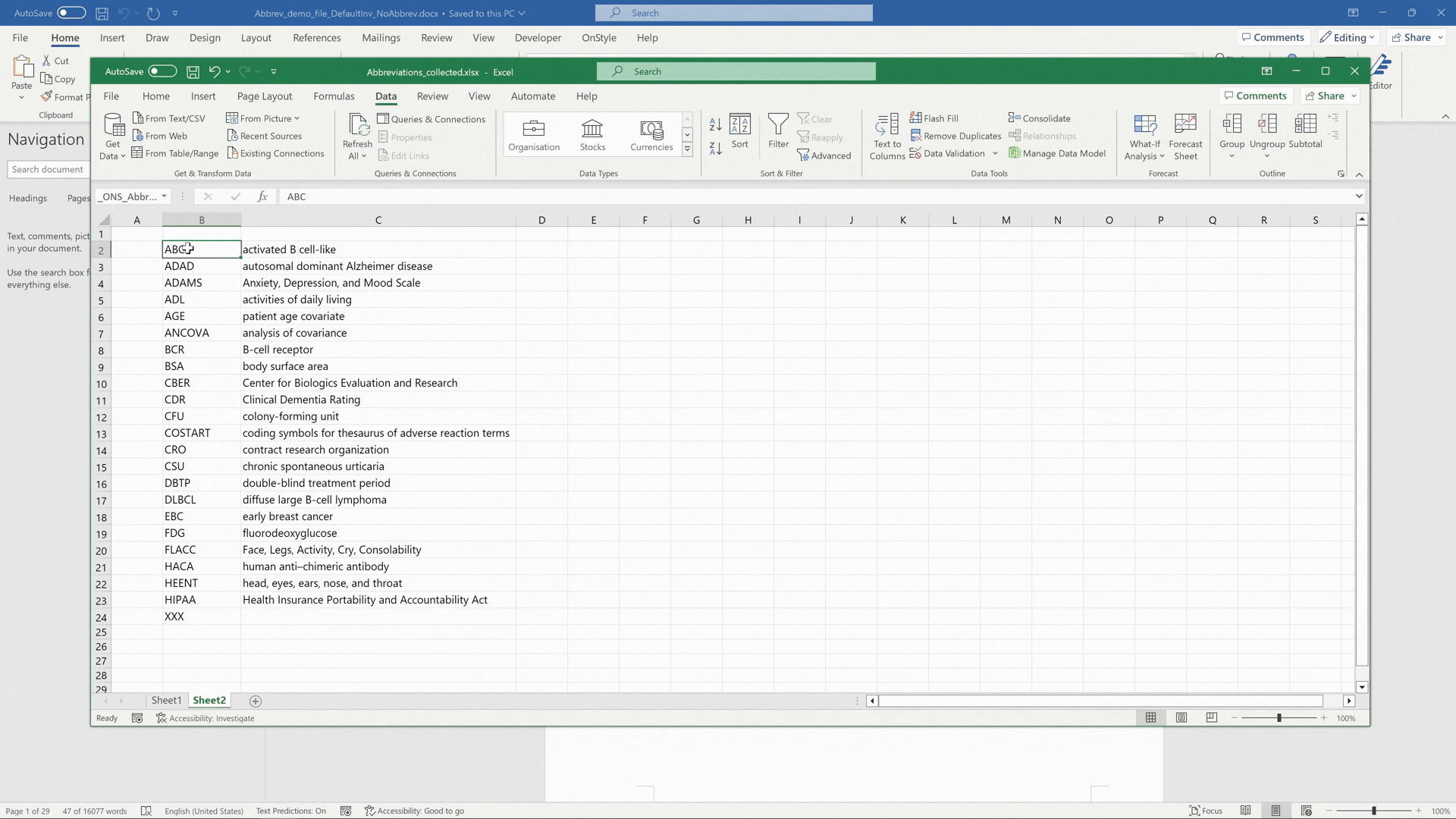Expand Group dropdown
The height and width of the screenshot is (819, 1456).
click(1232, 156)
